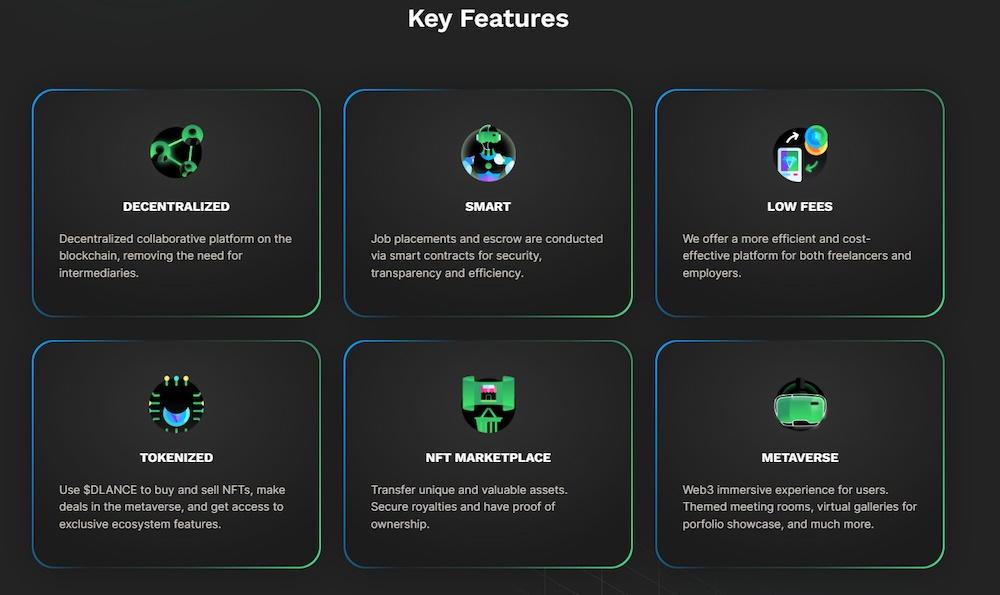Click the Web3 immersive experience description

point(799,507)
